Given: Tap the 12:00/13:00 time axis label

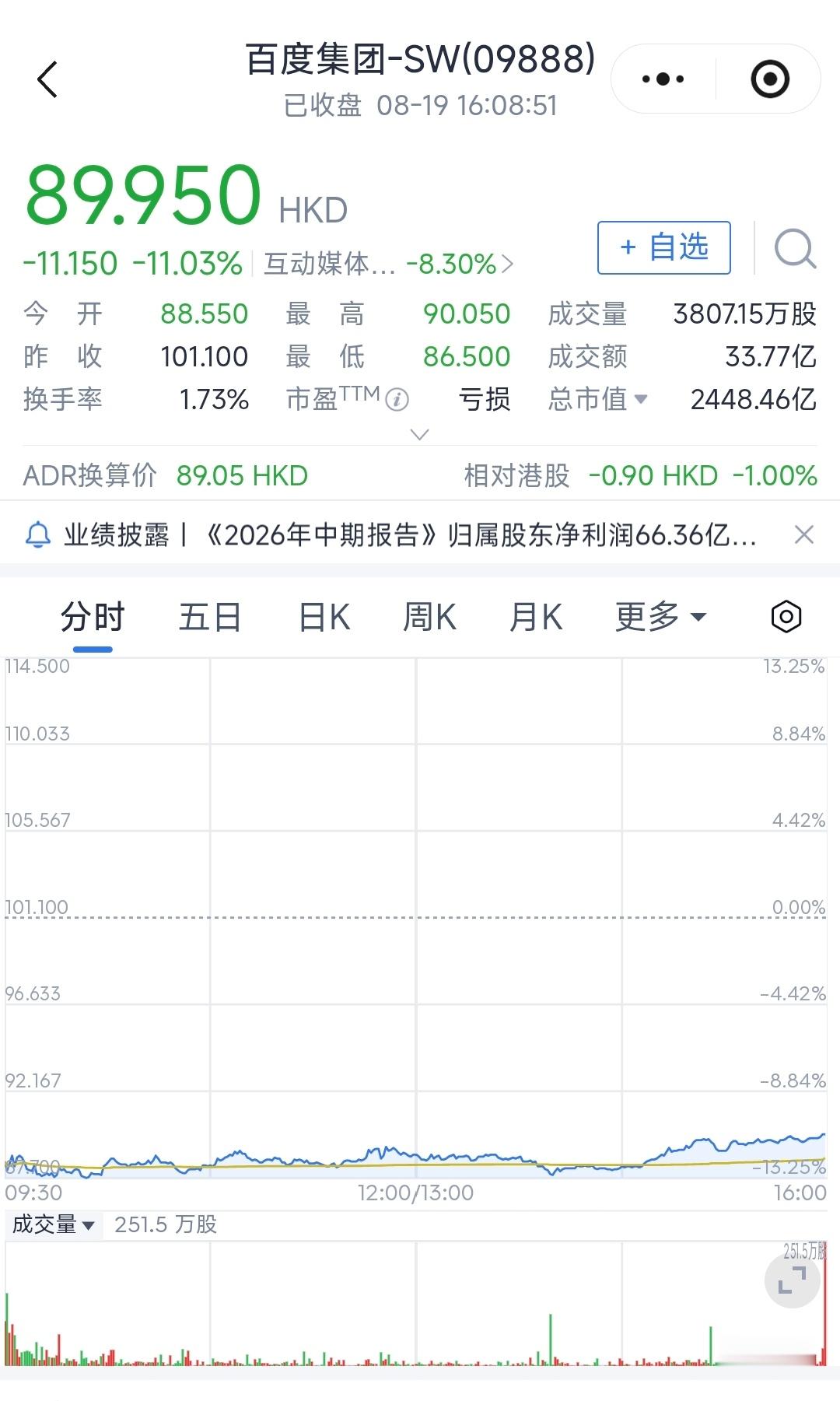Looking at the screenshot, I should (415, 1193).
